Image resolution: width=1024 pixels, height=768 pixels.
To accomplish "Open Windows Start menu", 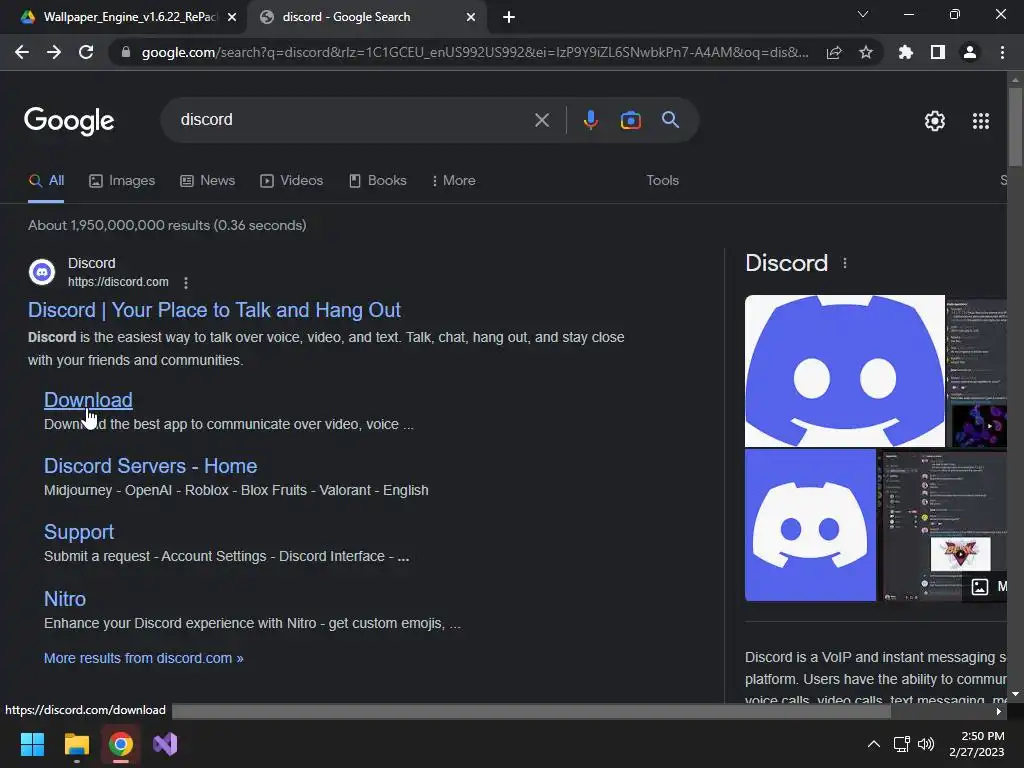I will 32,744.
